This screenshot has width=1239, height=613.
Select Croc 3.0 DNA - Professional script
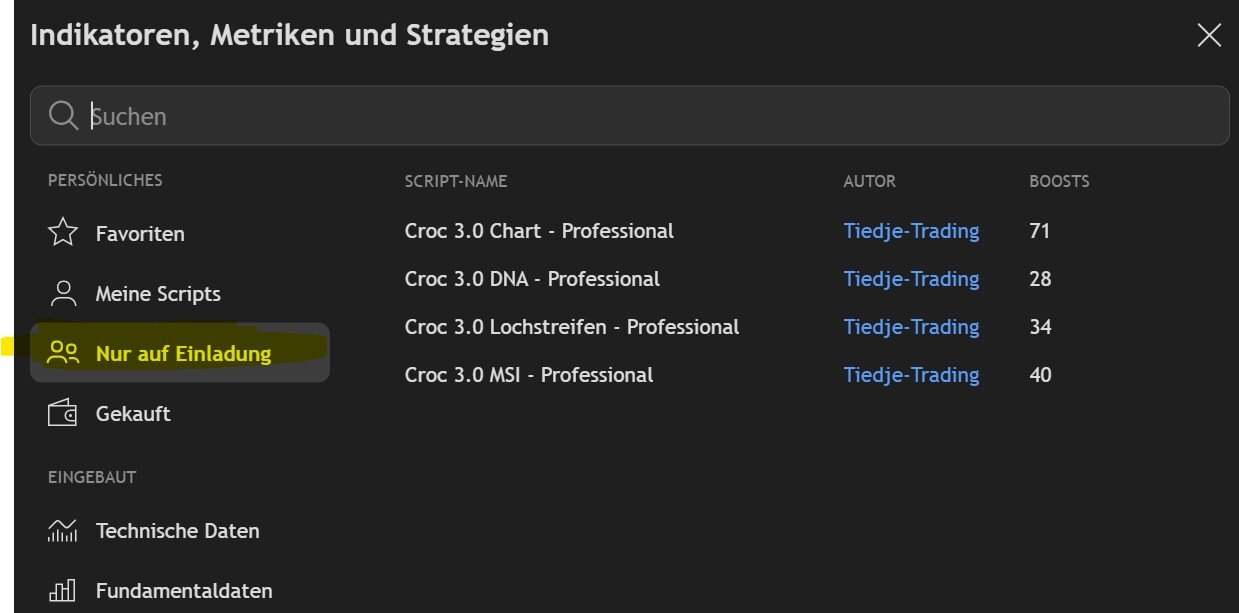(532, 279)
